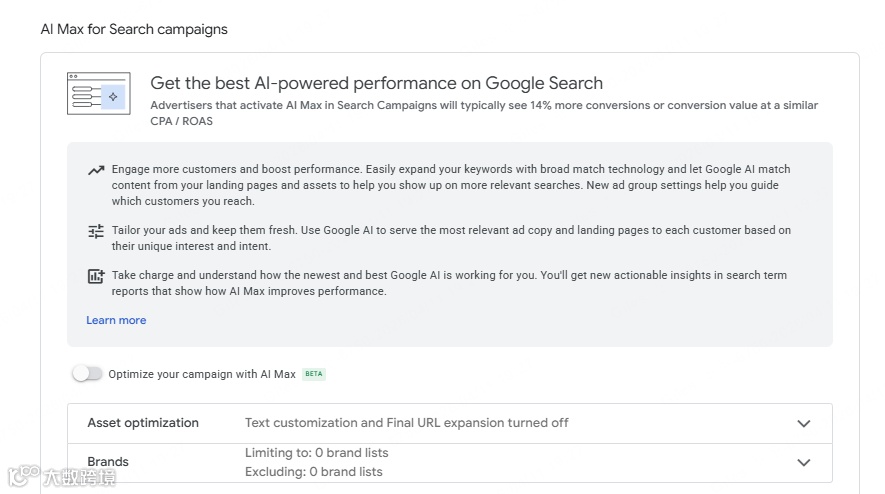Viewport: 885px width, 494px height.
Task: Click the AI Max browser illustration icon
Action: pyautogui.click(x=98, y=94)
